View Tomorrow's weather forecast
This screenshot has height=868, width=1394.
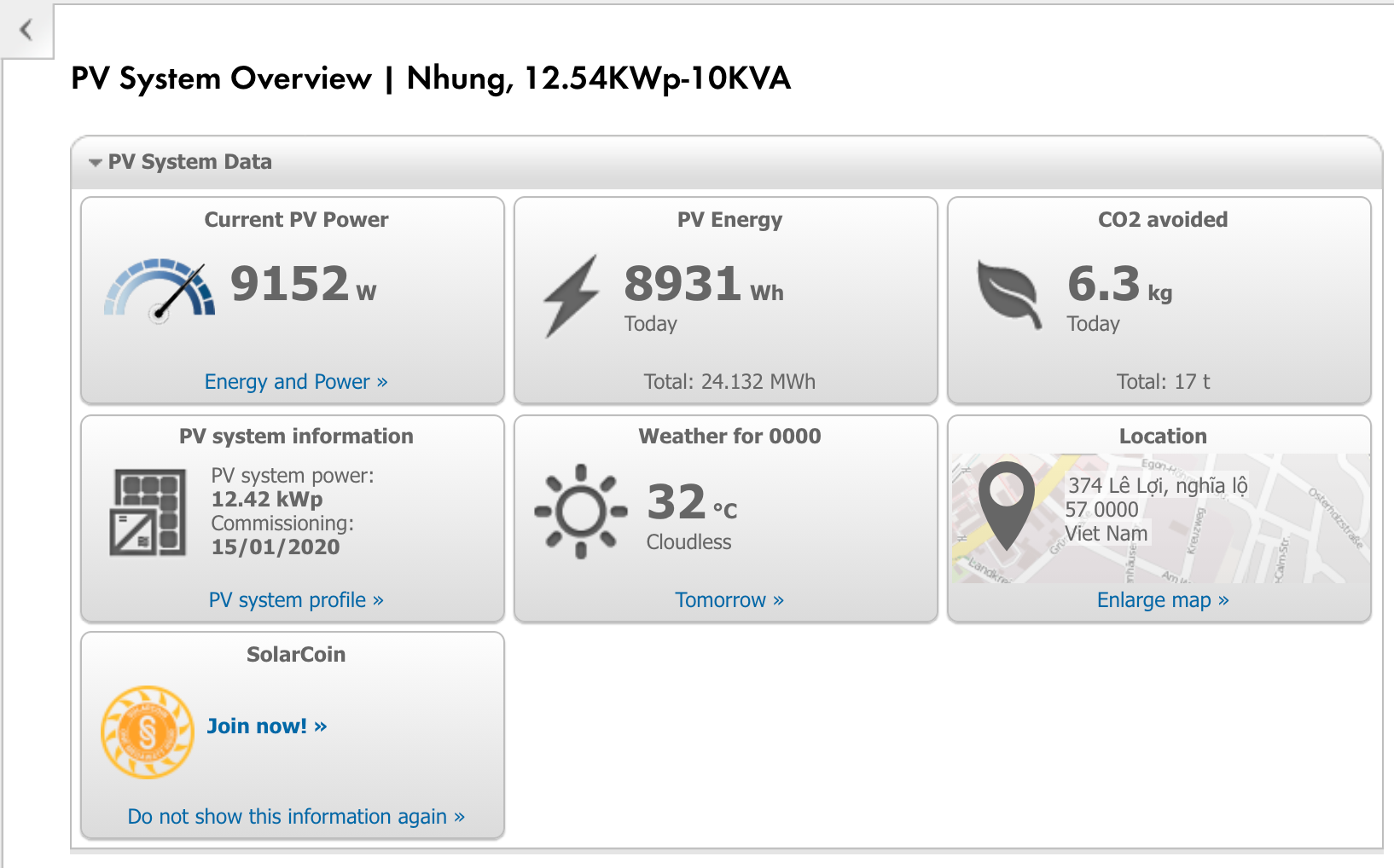(729, 600)
